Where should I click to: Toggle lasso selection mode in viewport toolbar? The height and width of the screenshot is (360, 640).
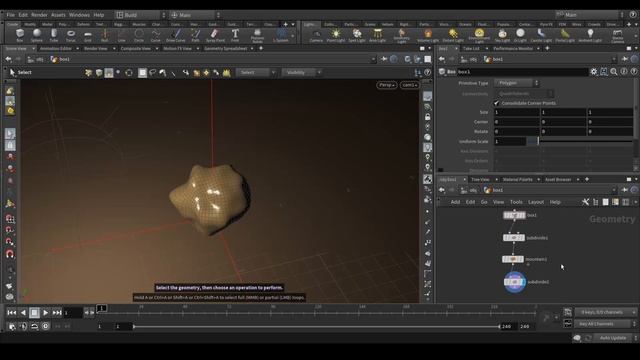tap(153, 73)
